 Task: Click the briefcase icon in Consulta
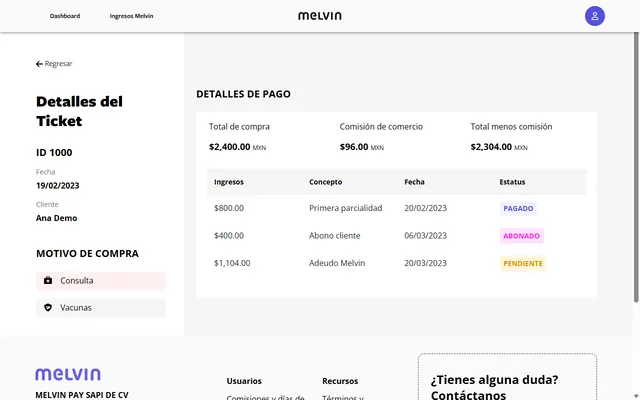pos(48,280)
